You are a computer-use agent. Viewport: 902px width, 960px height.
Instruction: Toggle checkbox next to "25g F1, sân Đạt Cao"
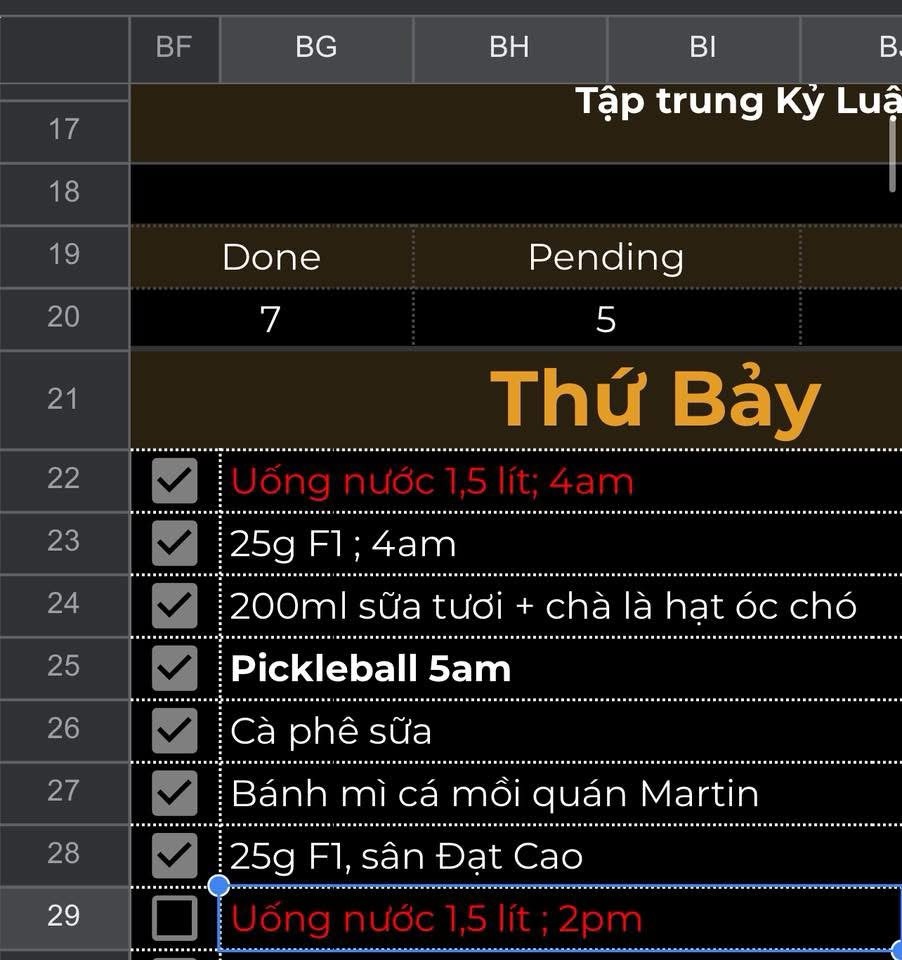click(x=175, y=855)
